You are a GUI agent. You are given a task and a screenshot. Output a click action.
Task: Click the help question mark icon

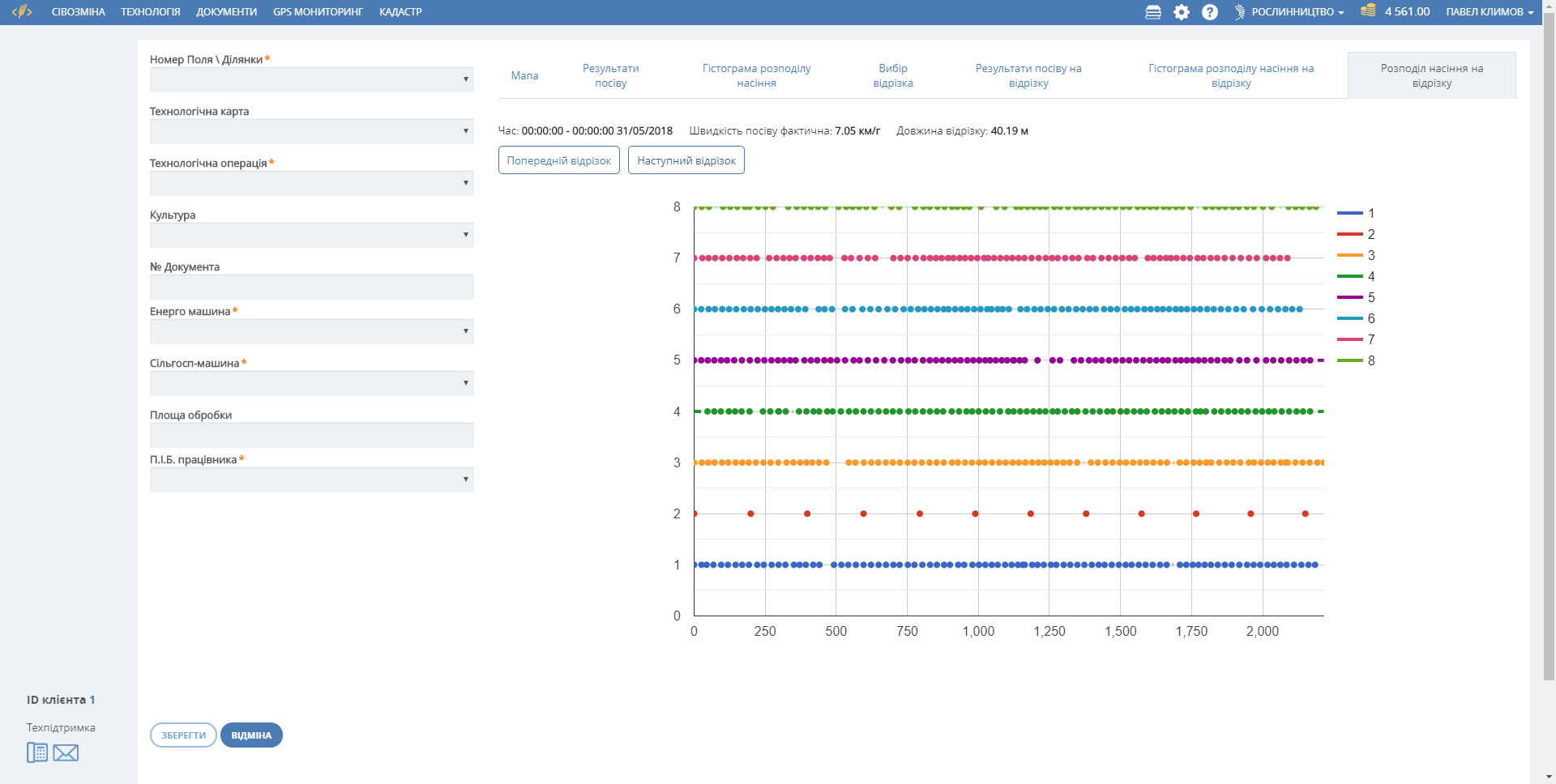coord(1210,12)
